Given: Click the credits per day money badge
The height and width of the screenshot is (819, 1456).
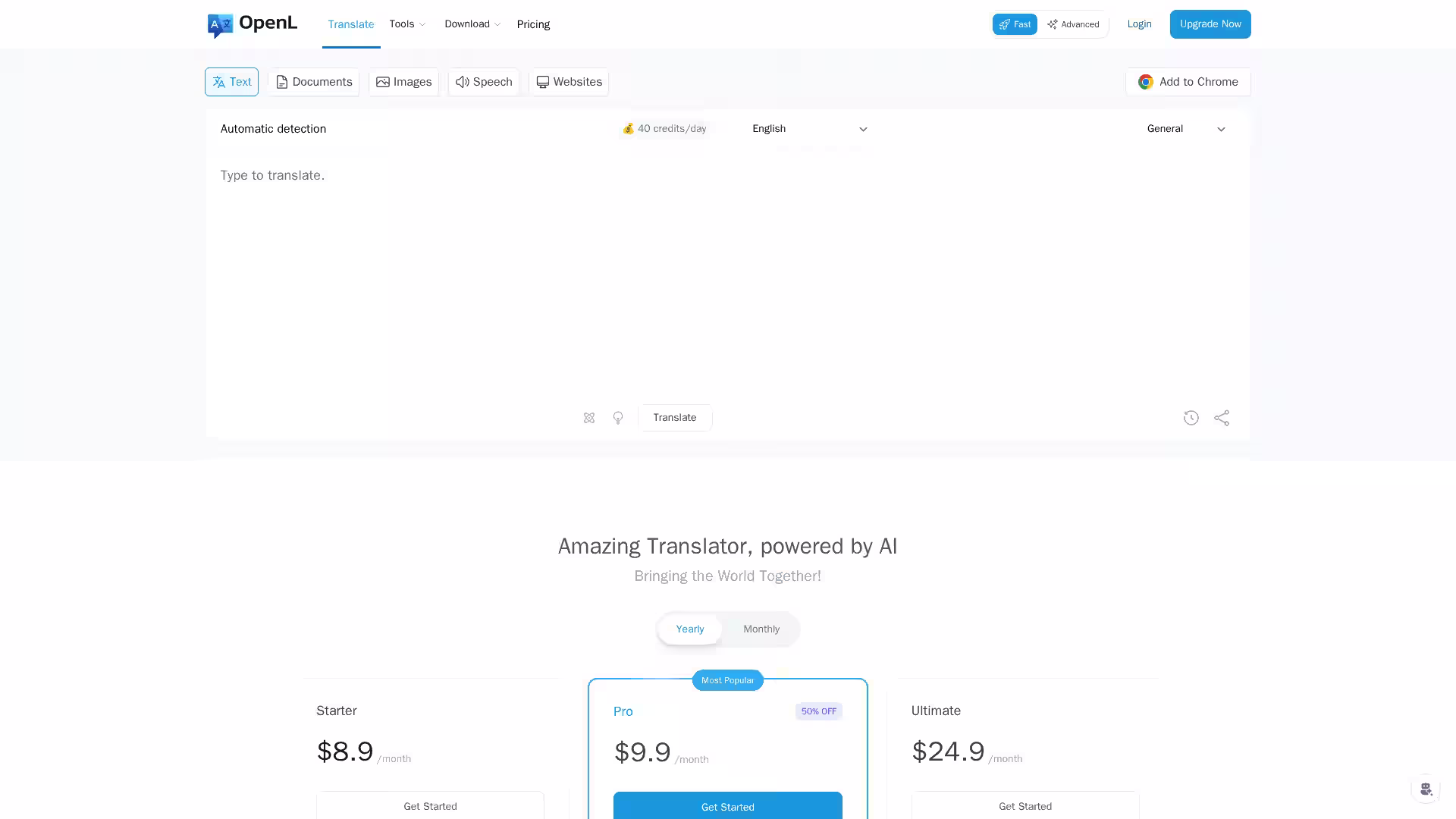Looking at the screenshot, I should pos(664,129).
